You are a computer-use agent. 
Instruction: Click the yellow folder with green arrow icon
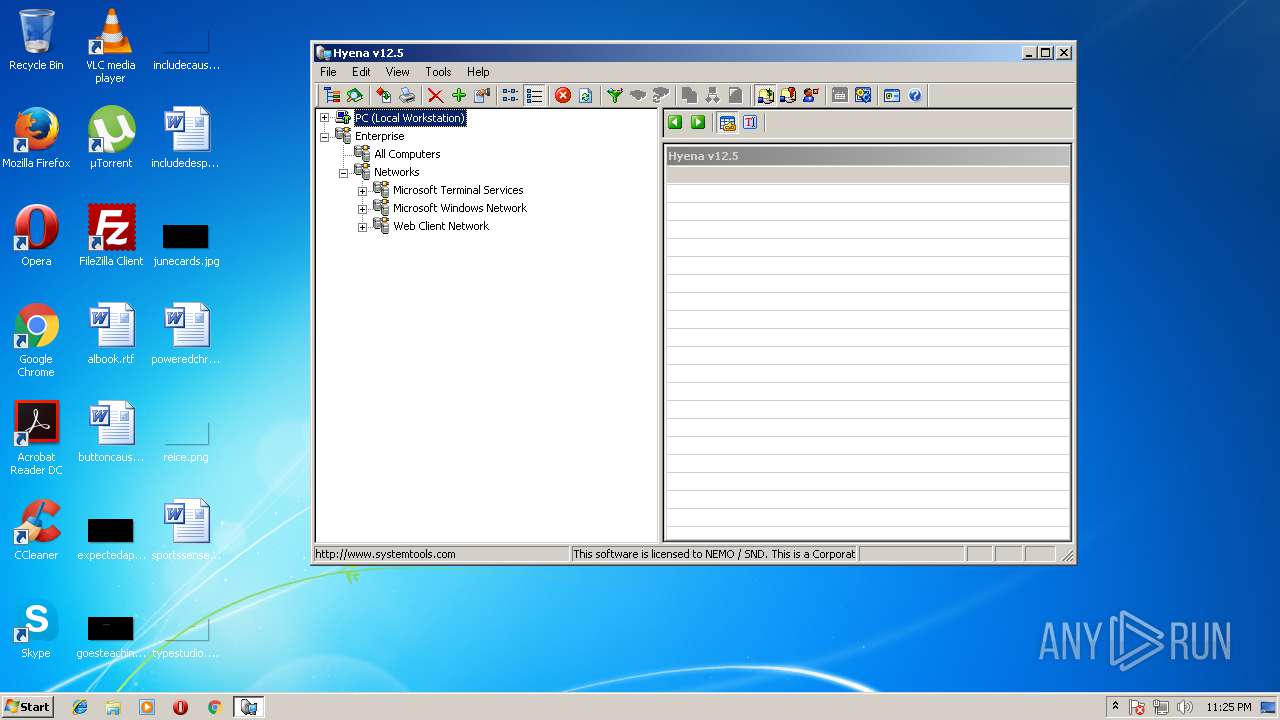point(765,95)
